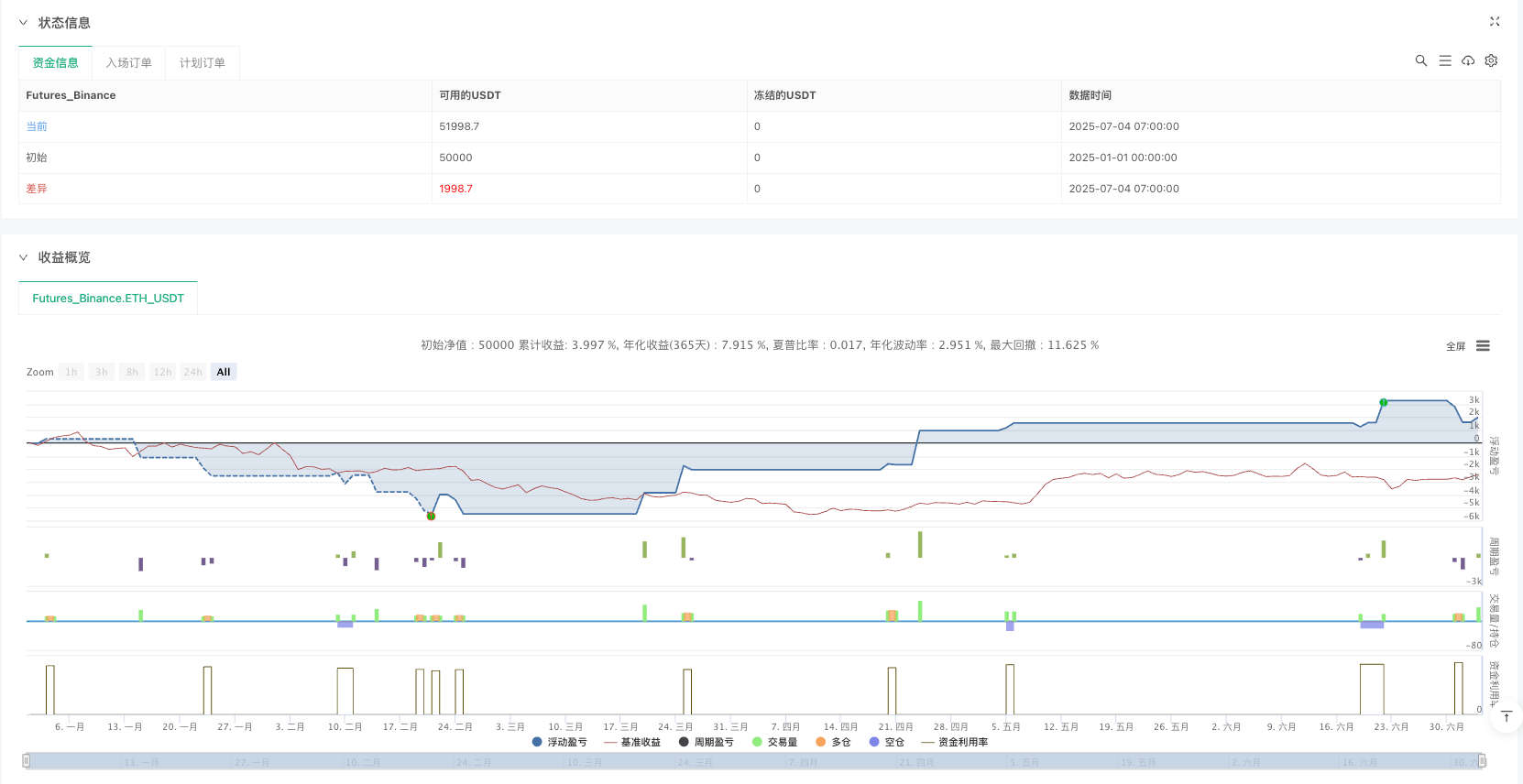This screenshot has height=784, width=1523.
Task: Click the 当前 row link
Action: [x=37, y=126]
